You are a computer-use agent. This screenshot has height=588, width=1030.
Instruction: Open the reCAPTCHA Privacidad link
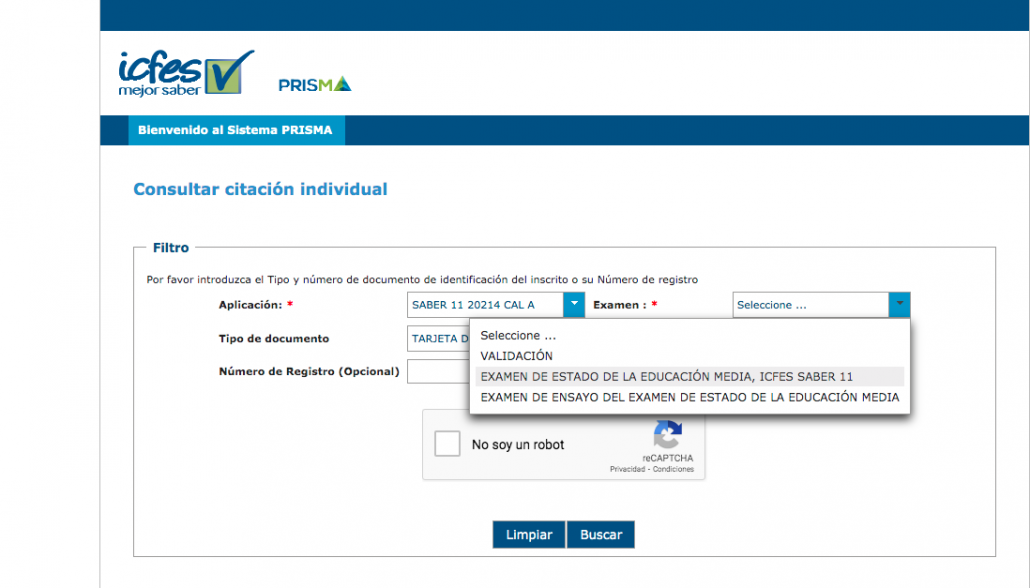[x=628, y=469]
